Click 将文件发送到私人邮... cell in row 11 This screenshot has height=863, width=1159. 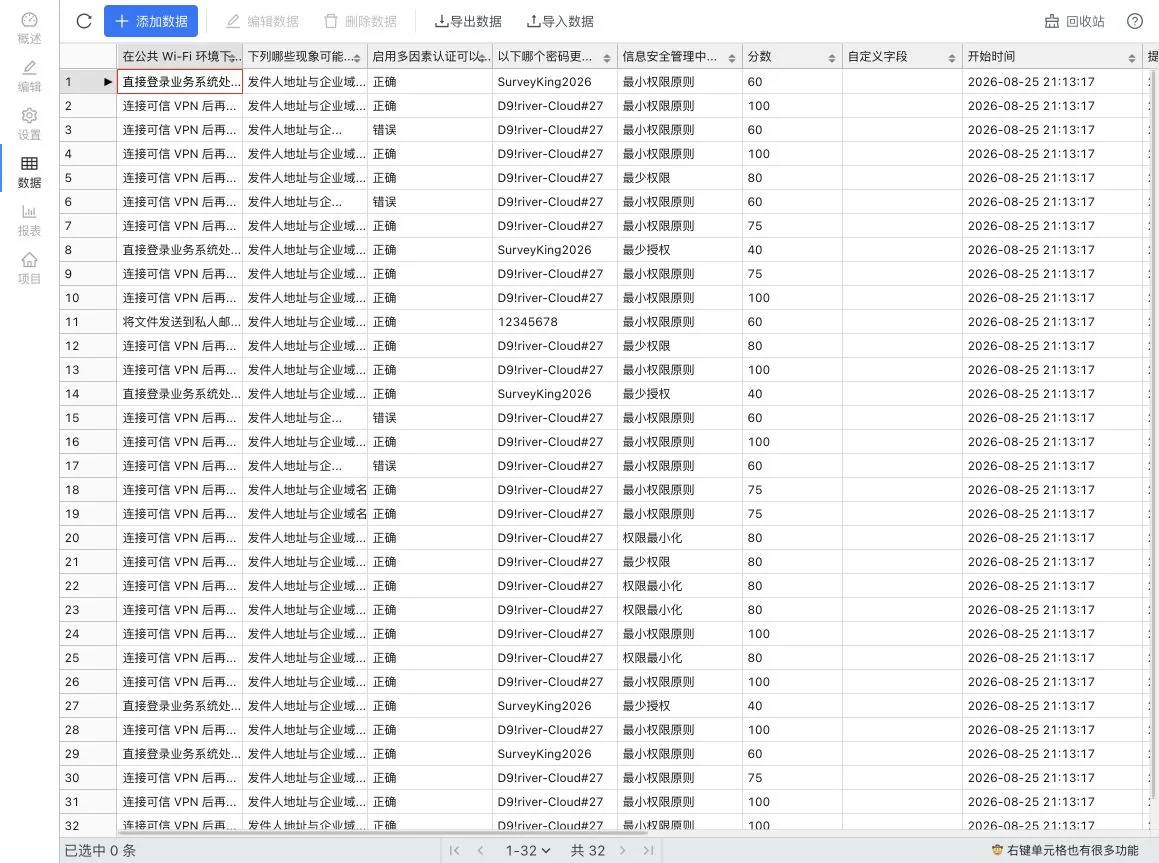click(x=180, y=322)
